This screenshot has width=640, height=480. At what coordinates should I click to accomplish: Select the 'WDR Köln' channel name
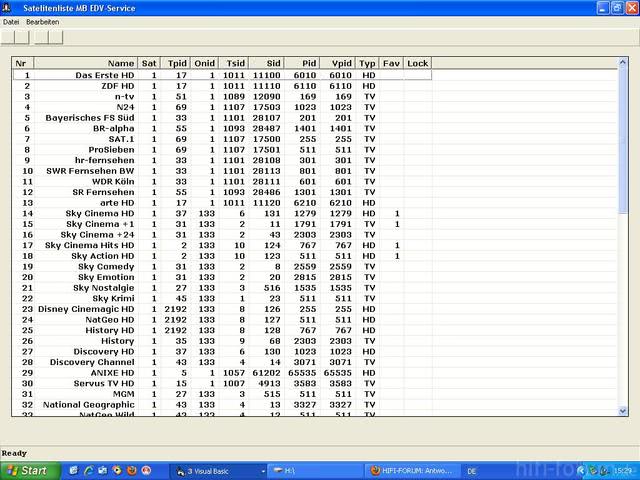pyautogui.click(x=113, y=182)
